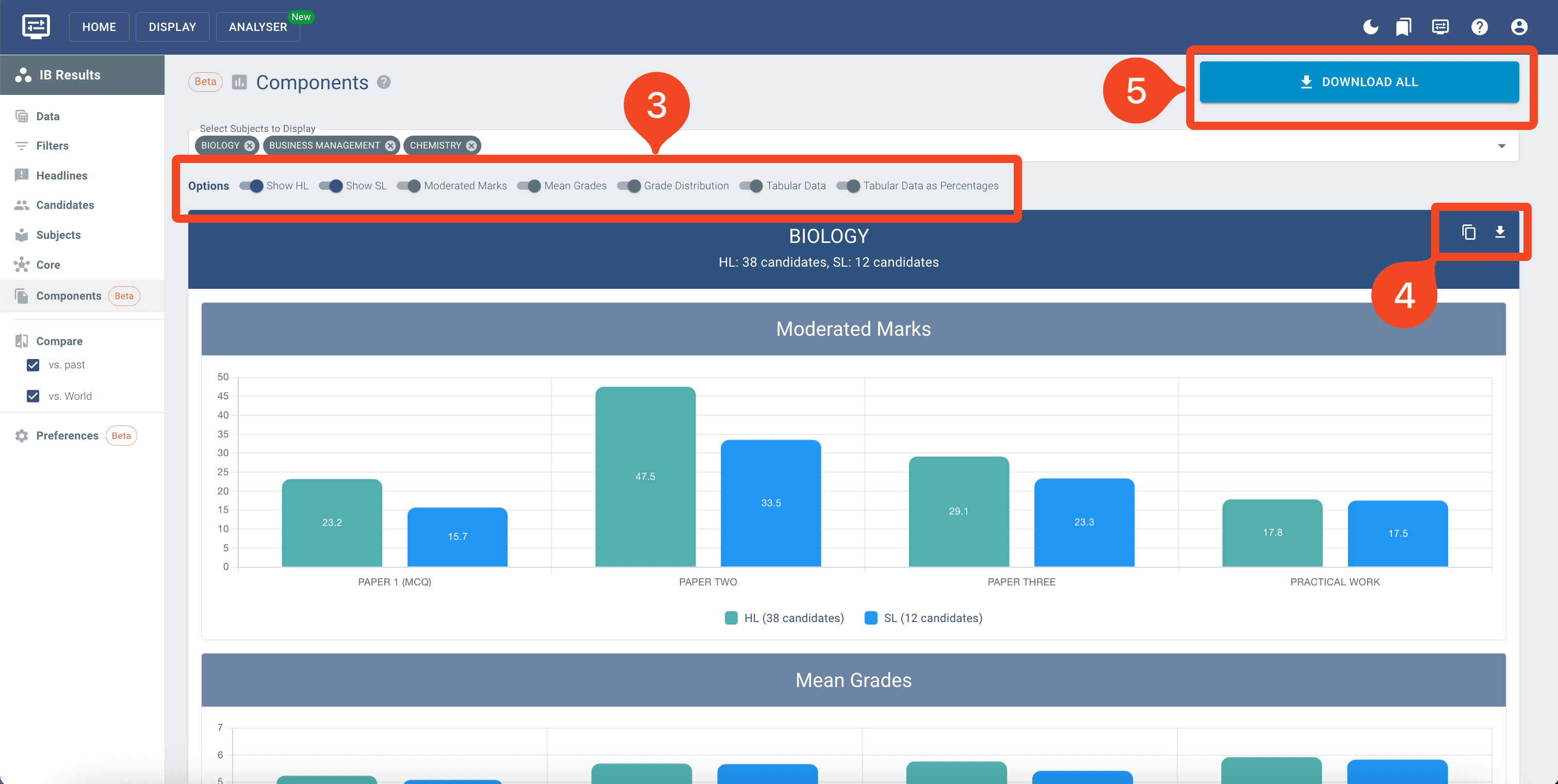Toggle the Show HL switch
1558x784 pixels.
click(252, 186)
